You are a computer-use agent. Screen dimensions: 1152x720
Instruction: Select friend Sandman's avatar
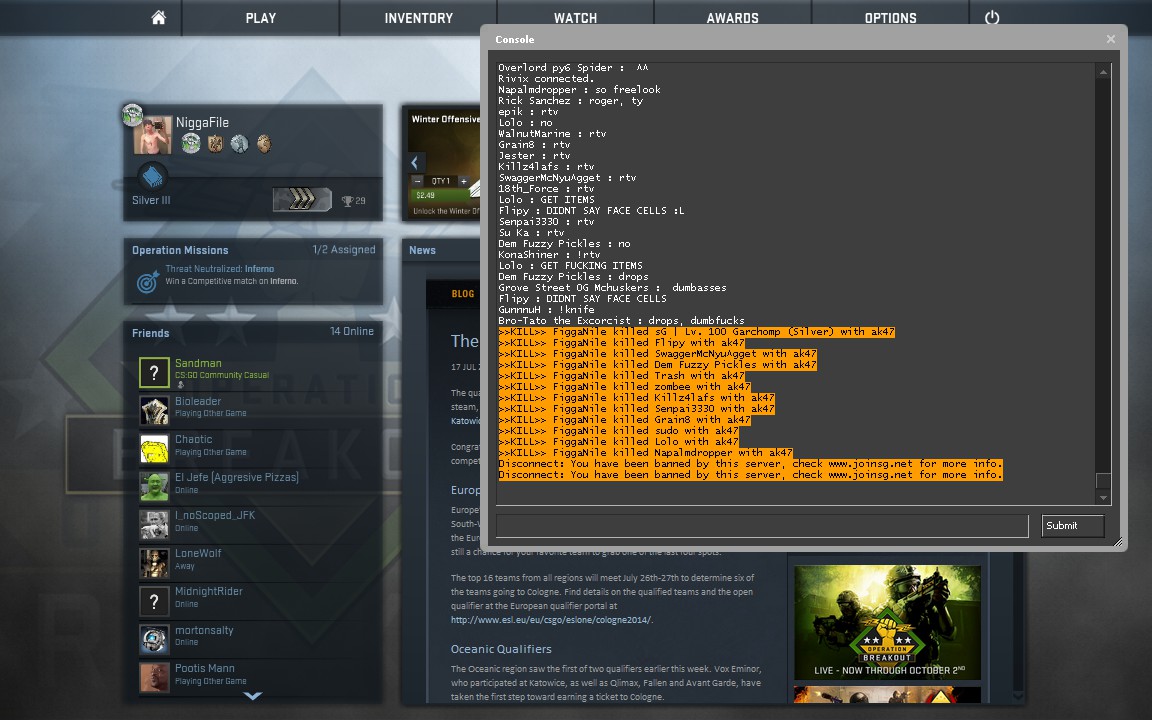tap(154, 372)
